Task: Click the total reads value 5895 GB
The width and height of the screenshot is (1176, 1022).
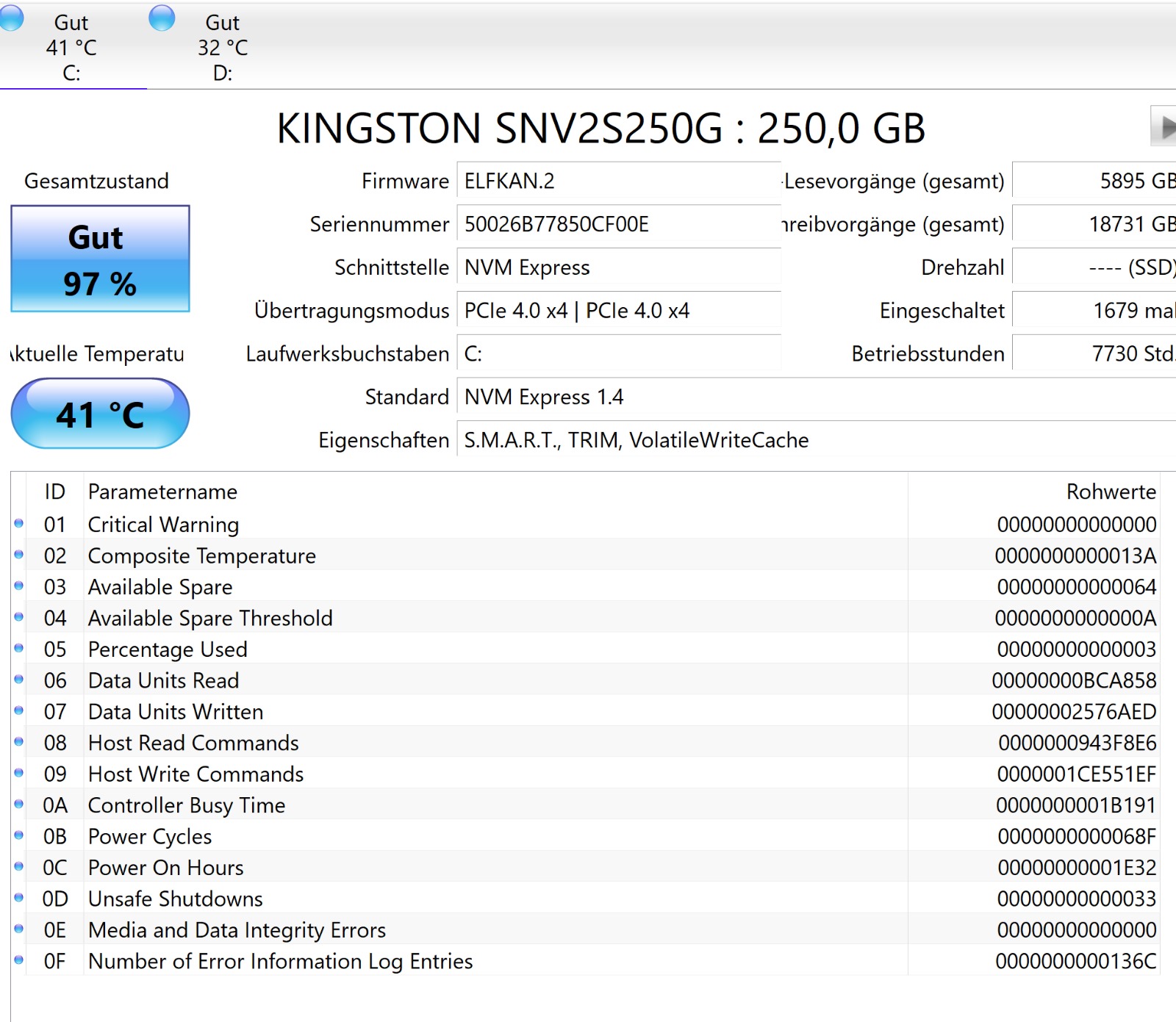Action: (x=1094, y=181)
